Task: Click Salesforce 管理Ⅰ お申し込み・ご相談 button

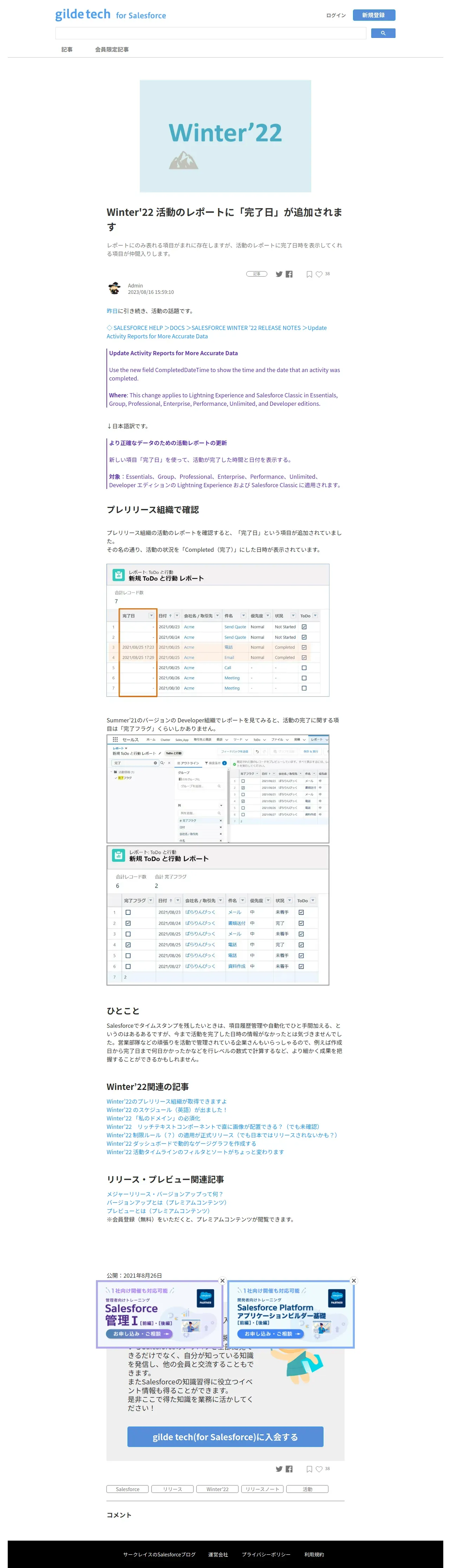Action: pyautogui.click(x=139, y=1334)
